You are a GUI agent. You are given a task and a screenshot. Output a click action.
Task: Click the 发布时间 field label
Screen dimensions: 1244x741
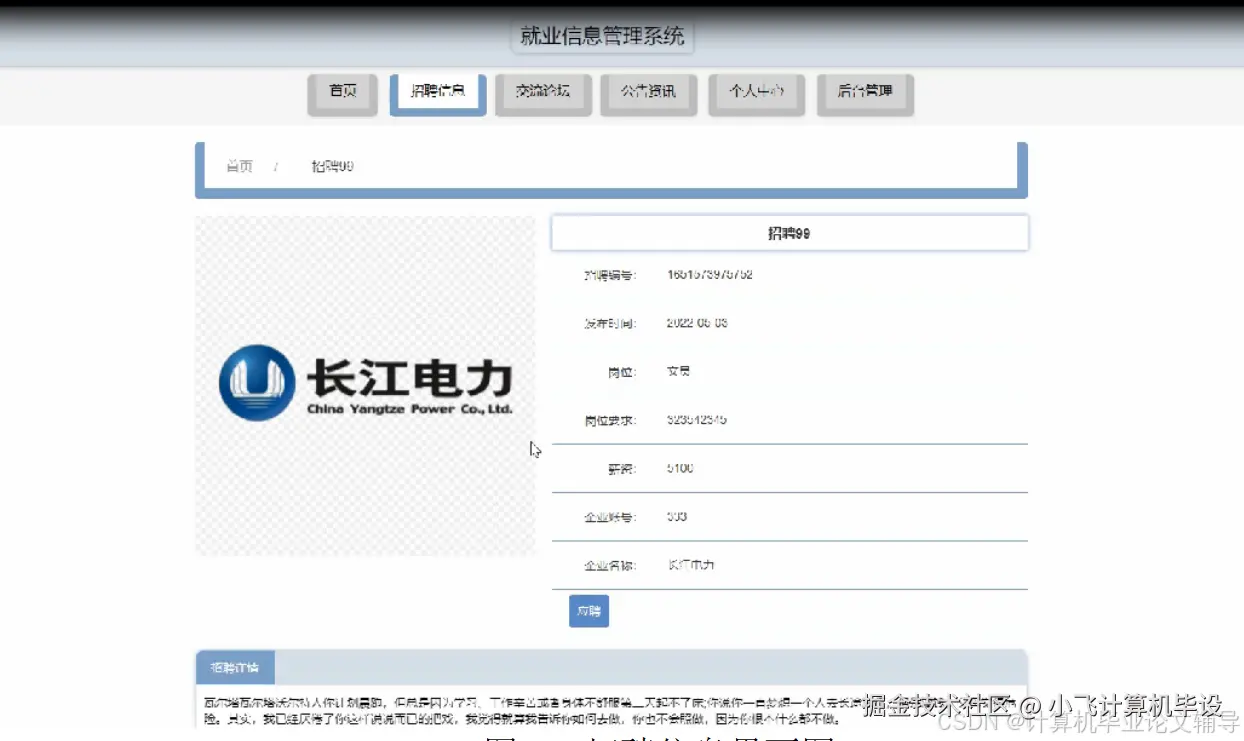pyautogui.click(x=610, y=323)
